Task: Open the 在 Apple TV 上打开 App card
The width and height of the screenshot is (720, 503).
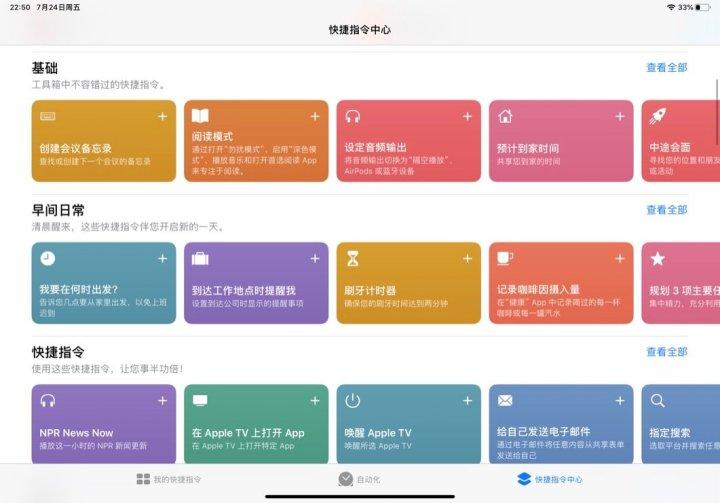Action: [x=256, y=424]
